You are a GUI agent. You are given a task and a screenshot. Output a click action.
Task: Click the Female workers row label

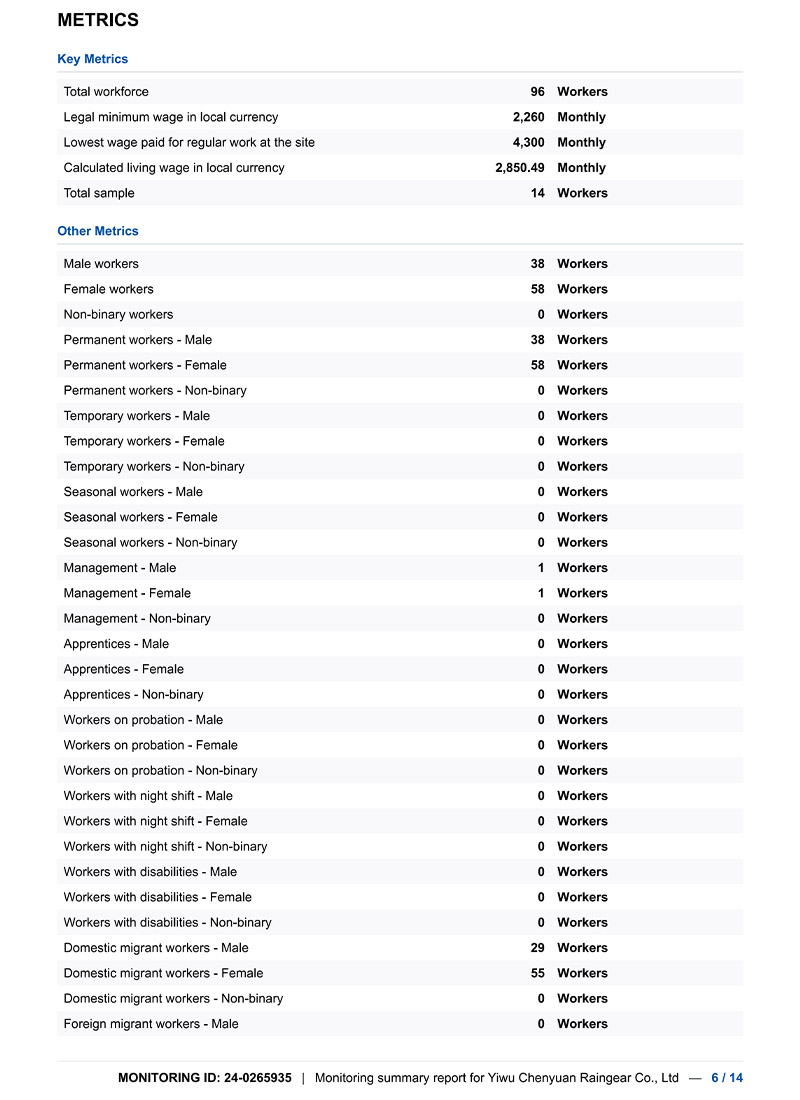[x=108, y=289]
